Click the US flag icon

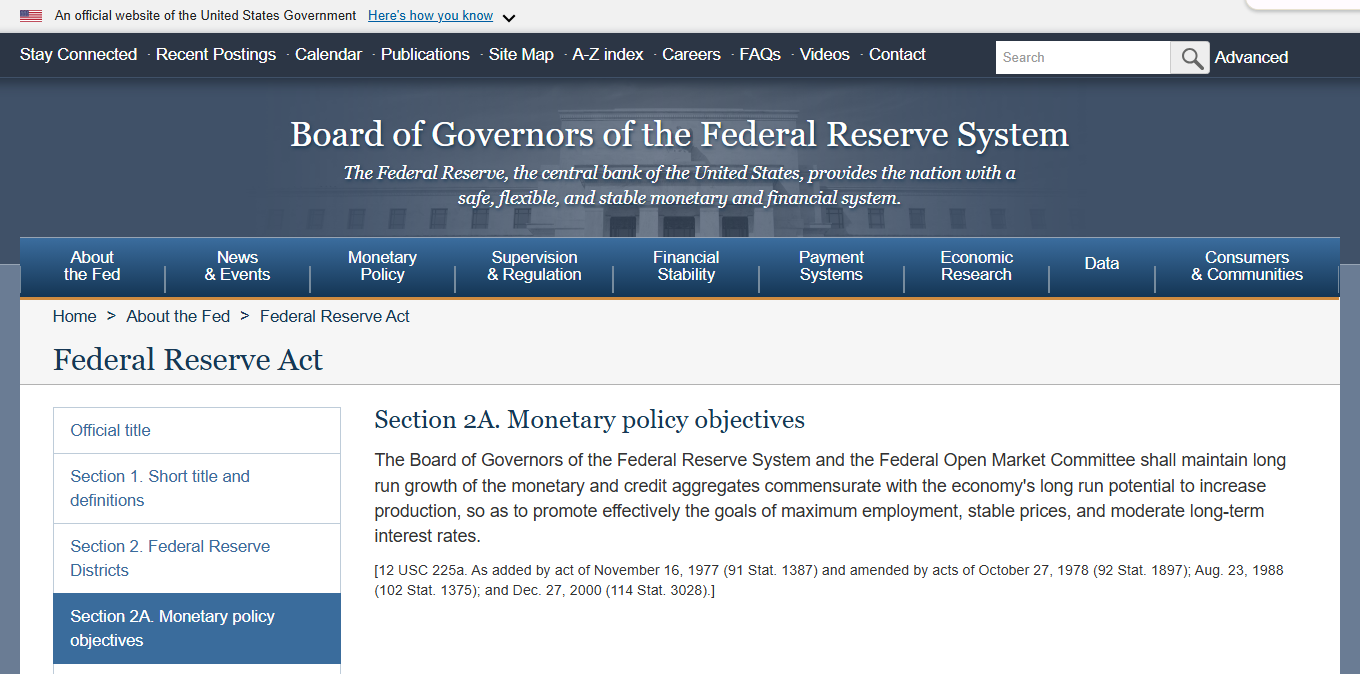click(31, 16)
